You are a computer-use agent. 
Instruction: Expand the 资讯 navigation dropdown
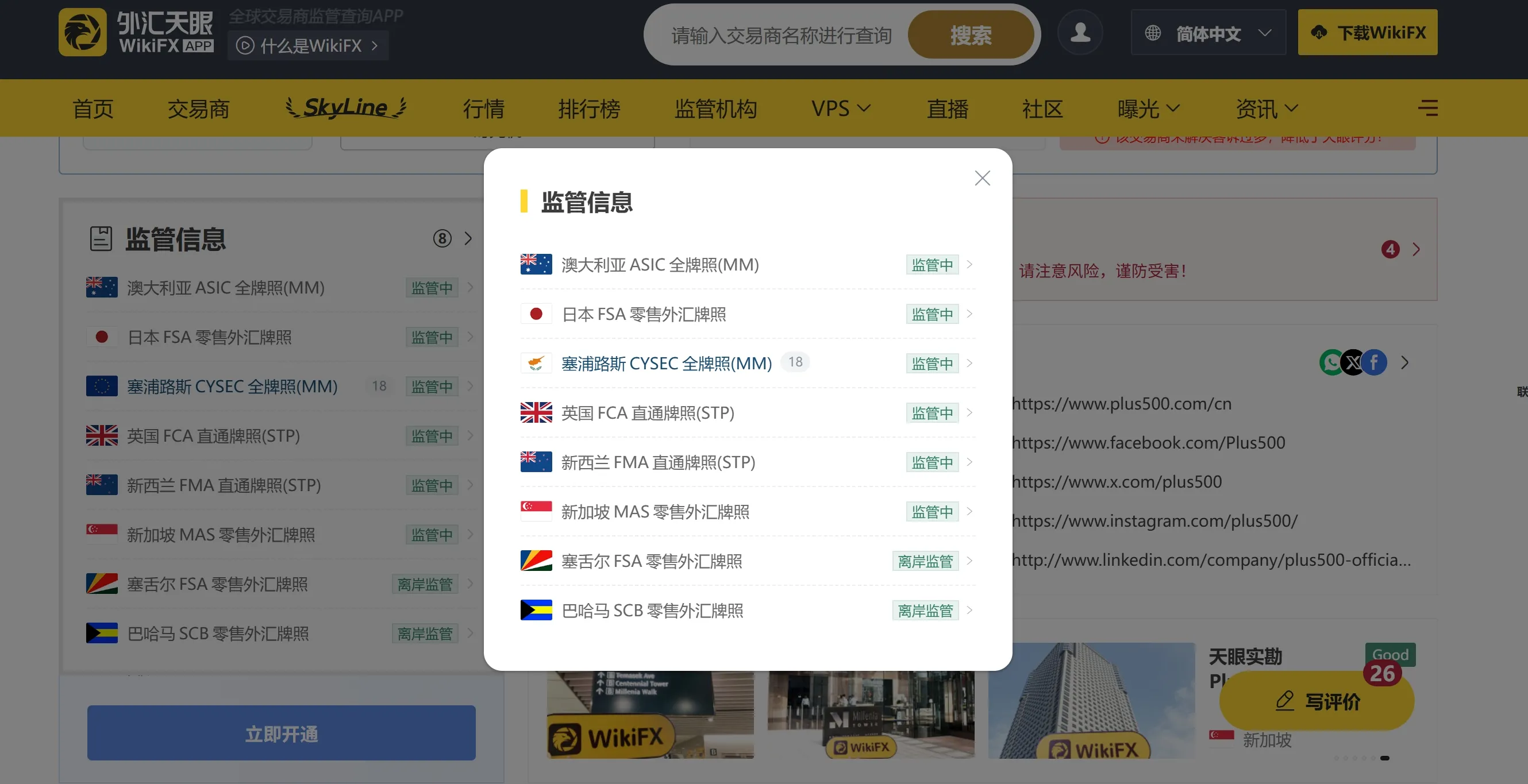pyautogui.click(x=1267, y=109)
